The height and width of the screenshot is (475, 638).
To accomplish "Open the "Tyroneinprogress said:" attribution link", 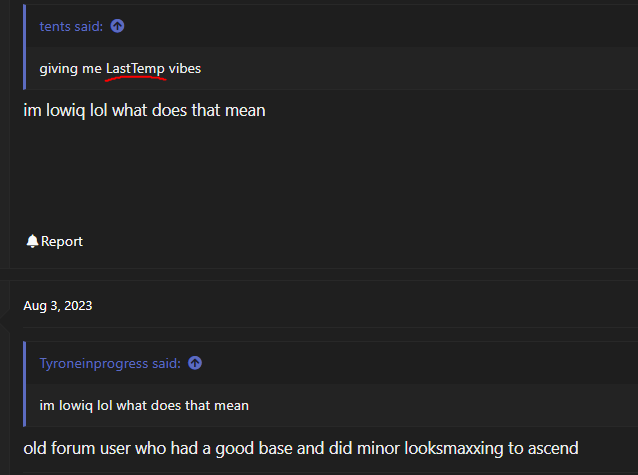I will point(110,363).
